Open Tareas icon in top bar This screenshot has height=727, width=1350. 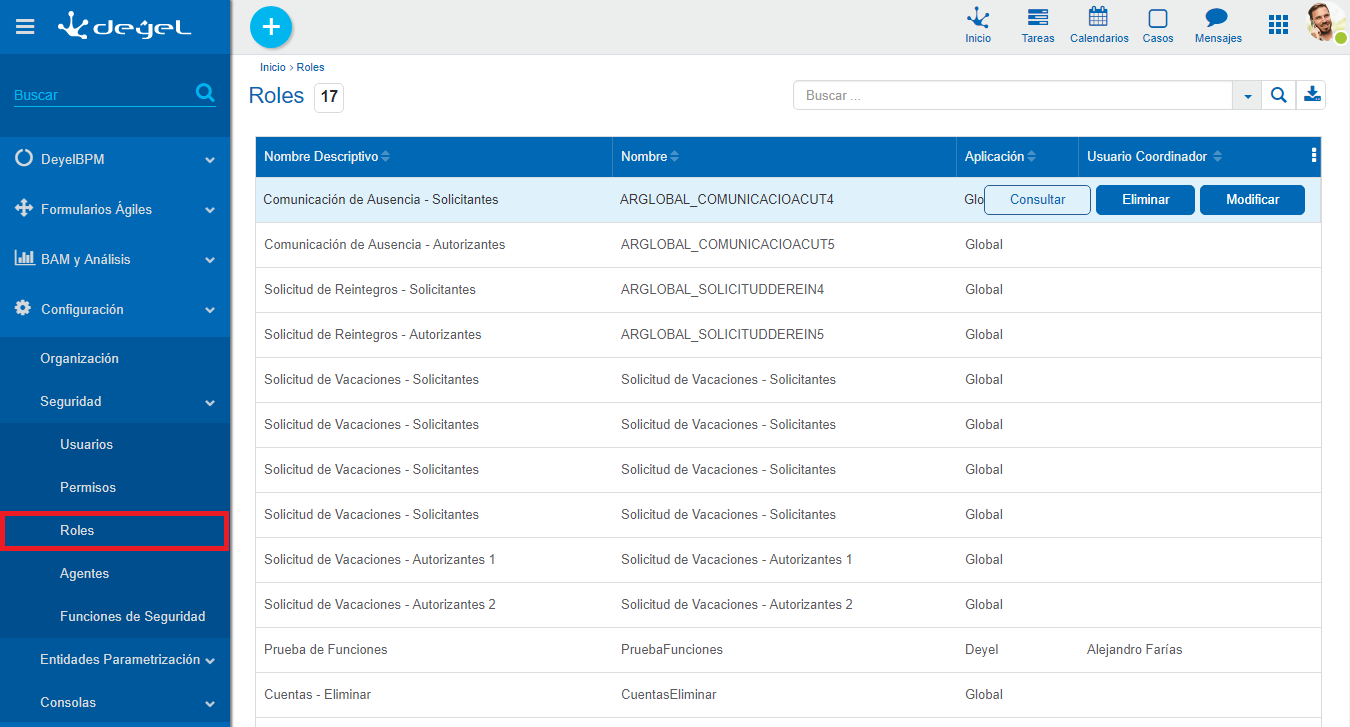1038,26
